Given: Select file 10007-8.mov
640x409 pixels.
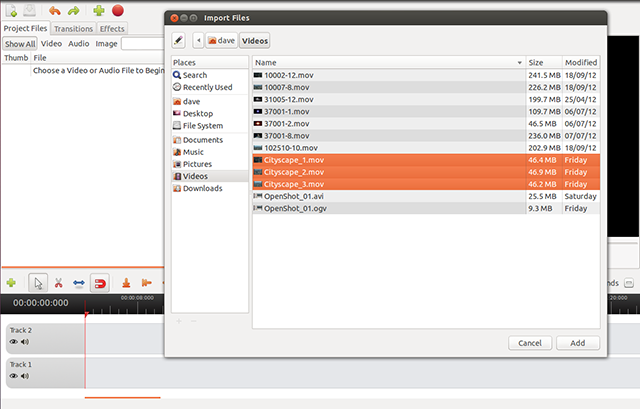Looking at the screenshot, I should pos(426,87).
